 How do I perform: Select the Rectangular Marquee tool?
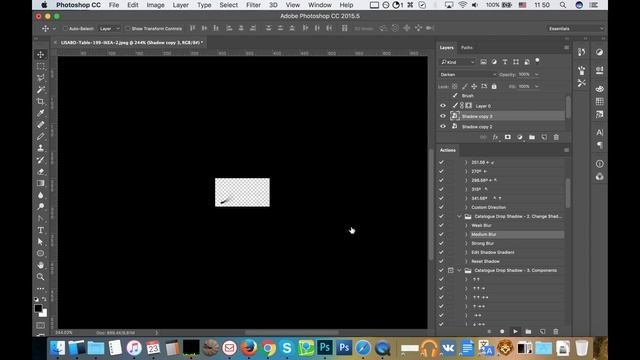tap(40, 66)
